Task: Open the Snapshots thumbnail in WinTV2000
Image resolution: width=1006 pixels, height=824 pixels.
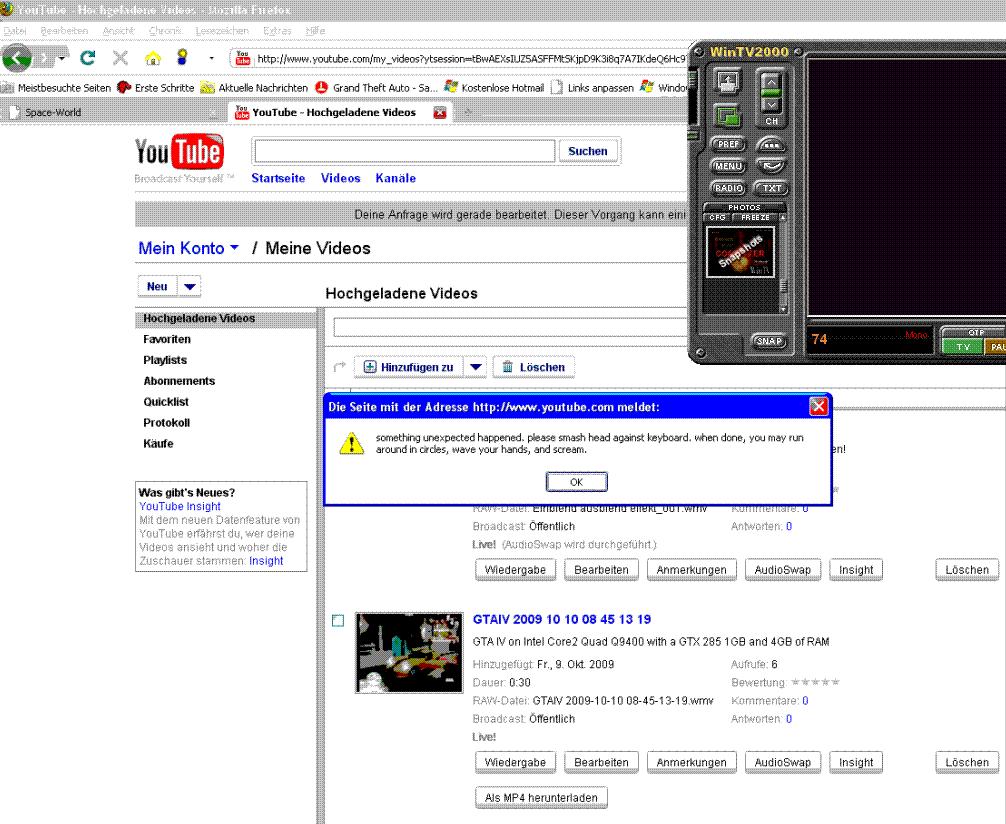Action: coord(740,252)
